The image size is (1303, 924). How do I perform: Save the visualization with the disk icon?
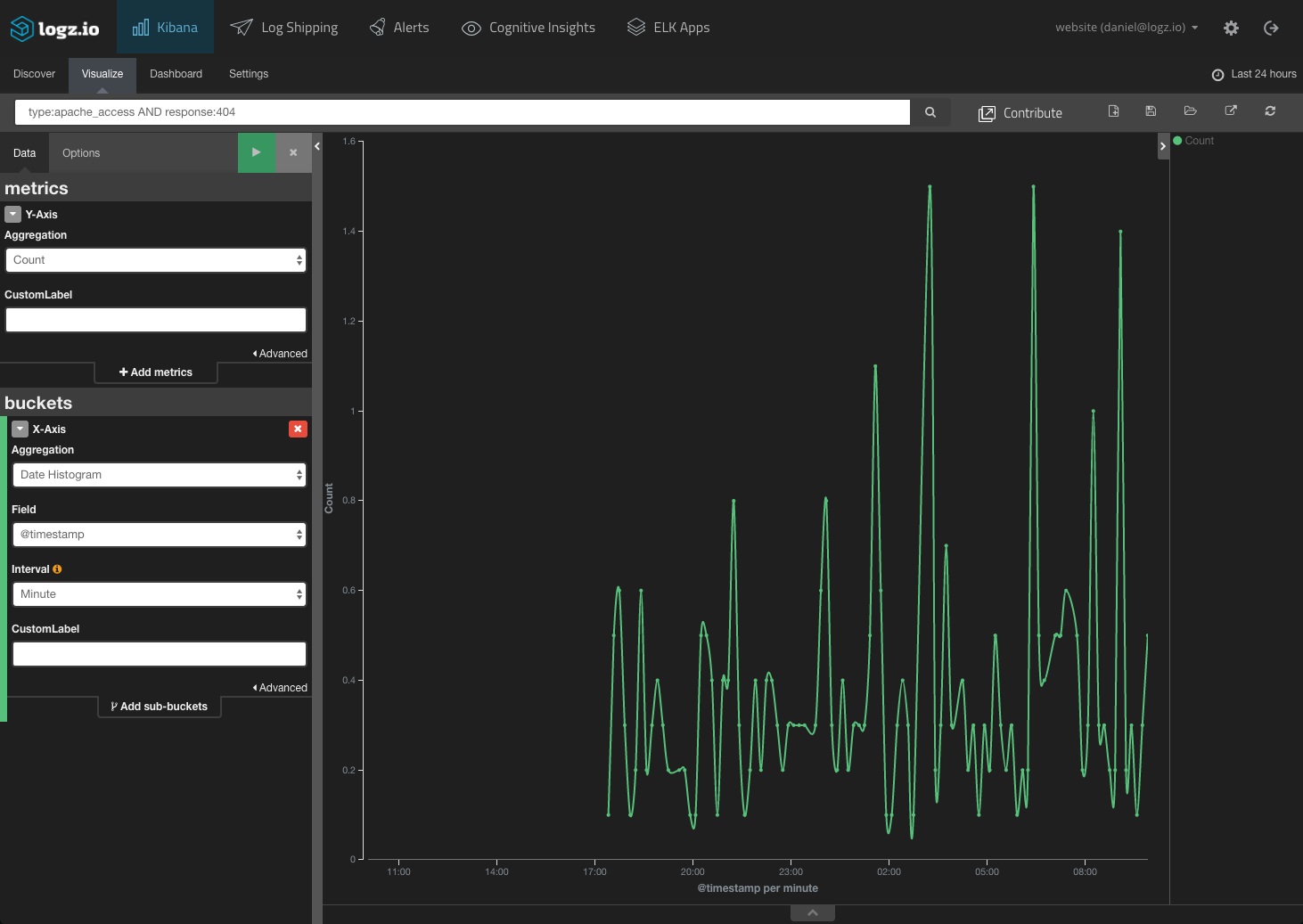coord(1151,111)
